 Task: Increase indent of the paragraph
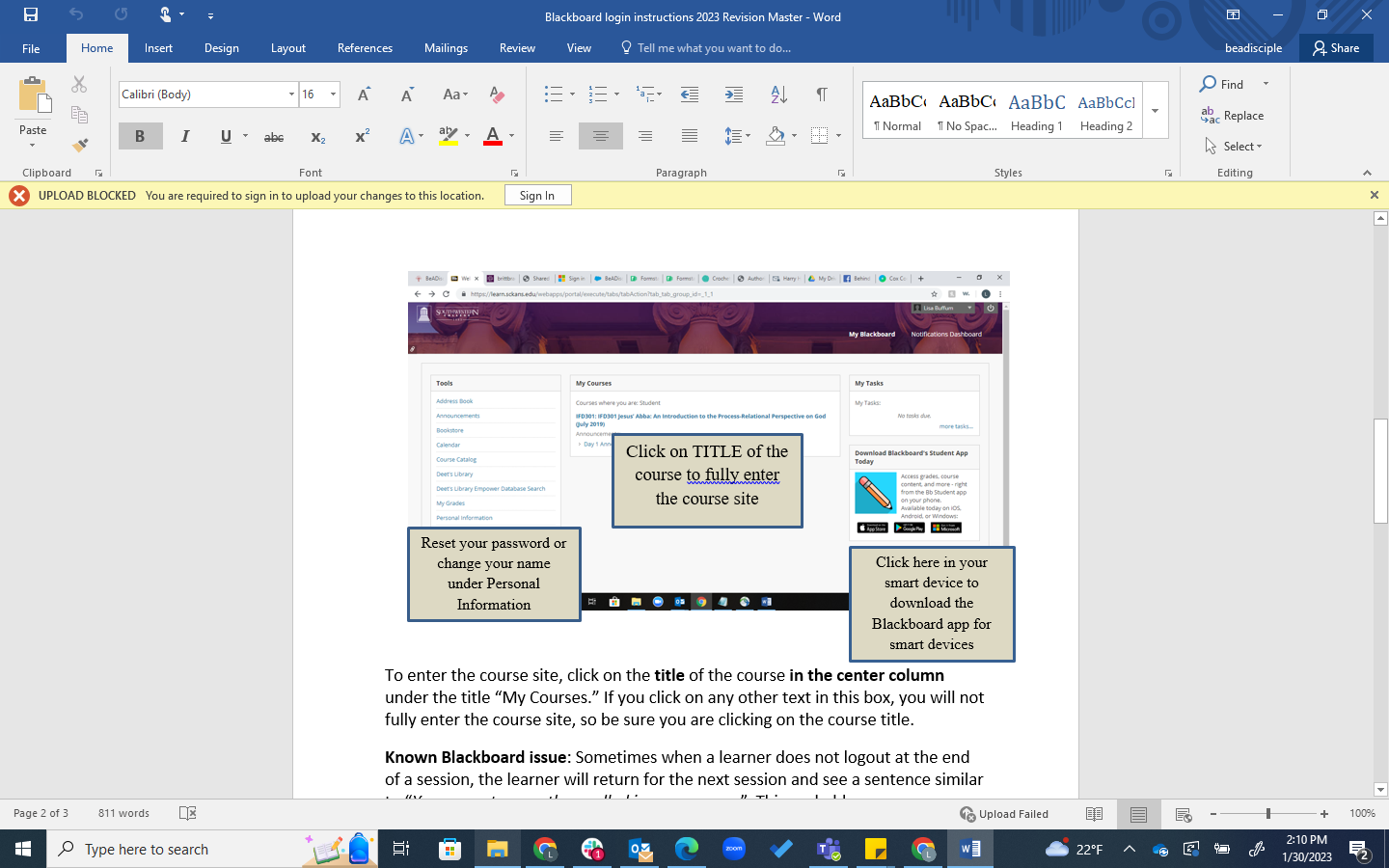(x=734, y=95)
